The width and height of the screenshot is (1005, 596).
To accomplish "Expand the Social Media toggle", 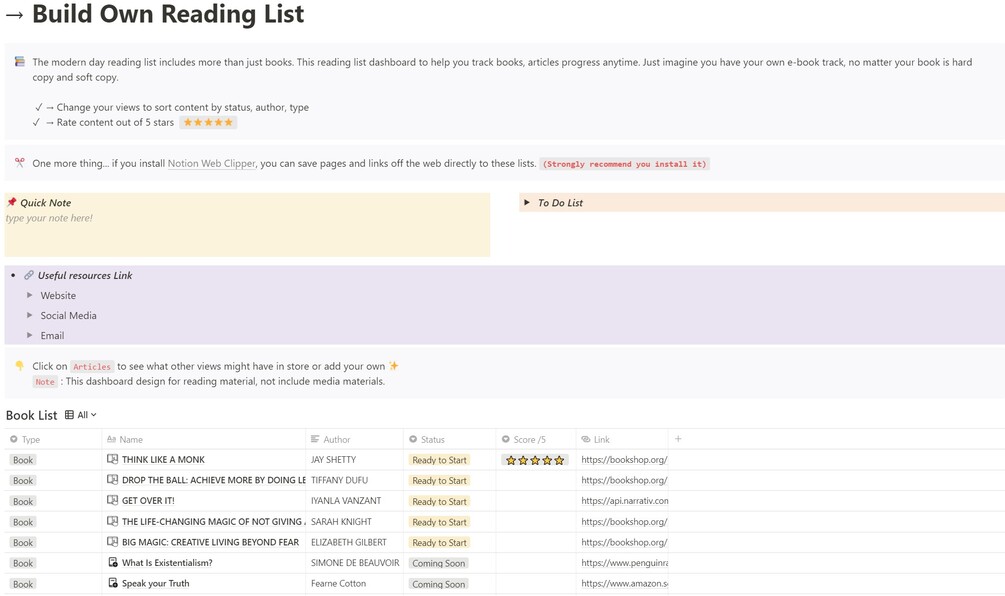I will 30,316.
